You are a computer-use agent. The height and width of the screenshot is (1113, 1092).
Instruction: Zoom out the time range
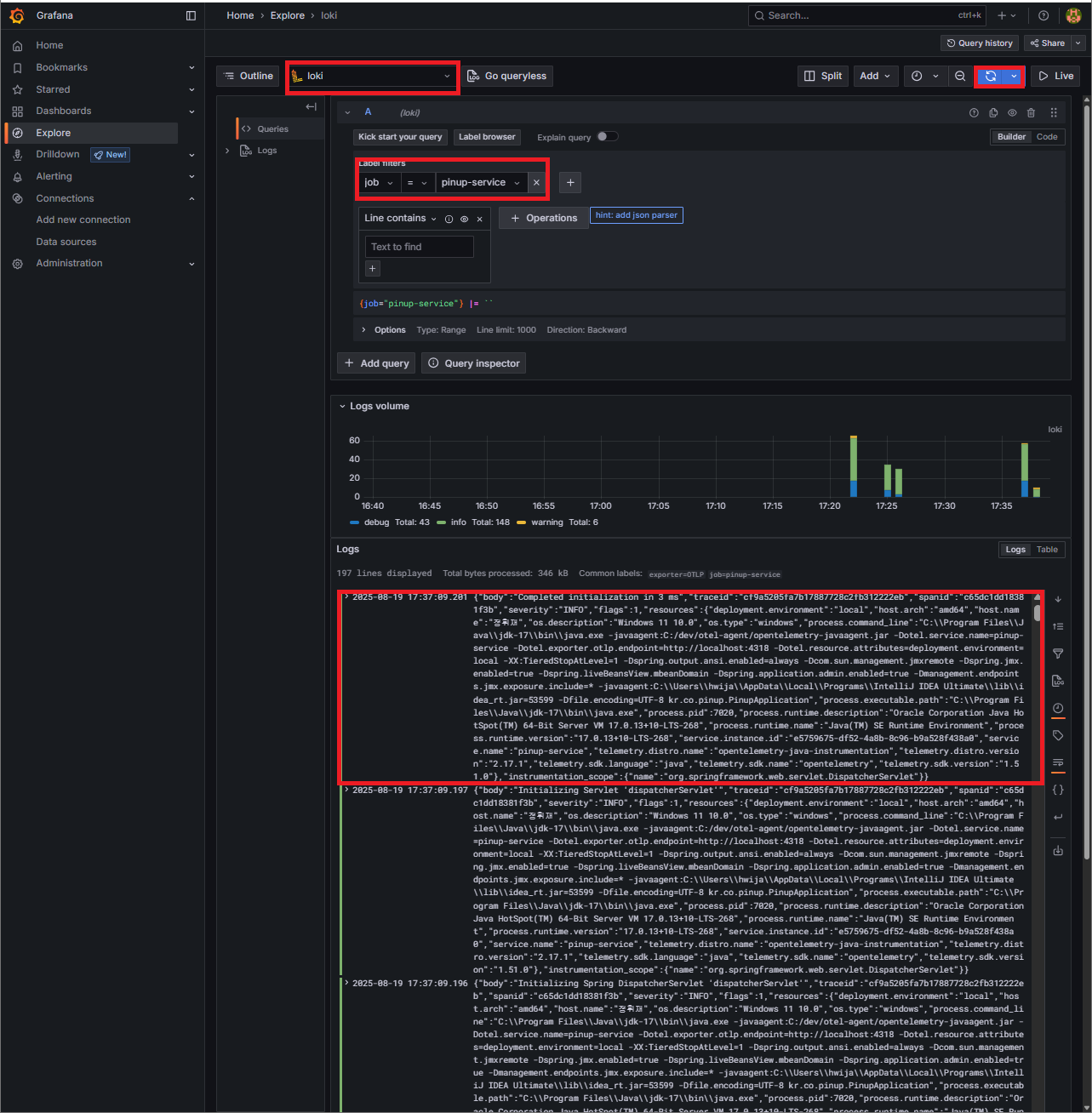960,76
